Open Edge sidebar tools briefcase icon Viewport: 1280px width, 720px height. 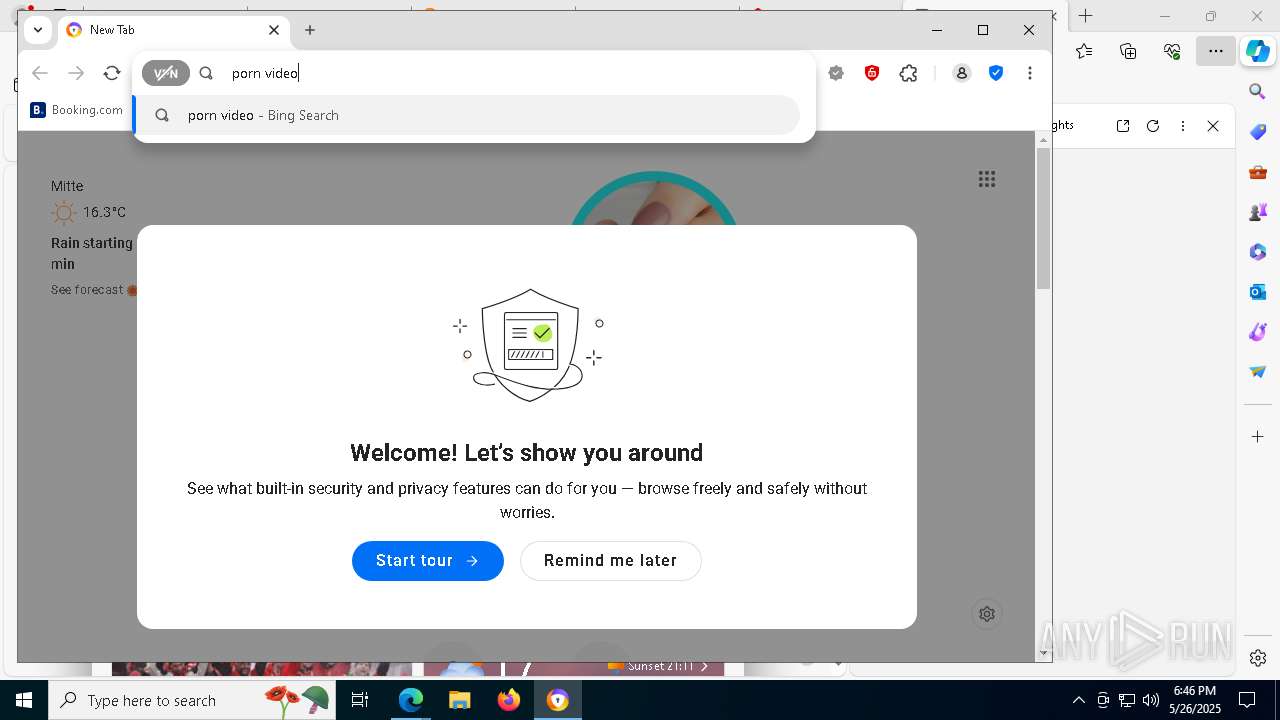click(1258, 172)
